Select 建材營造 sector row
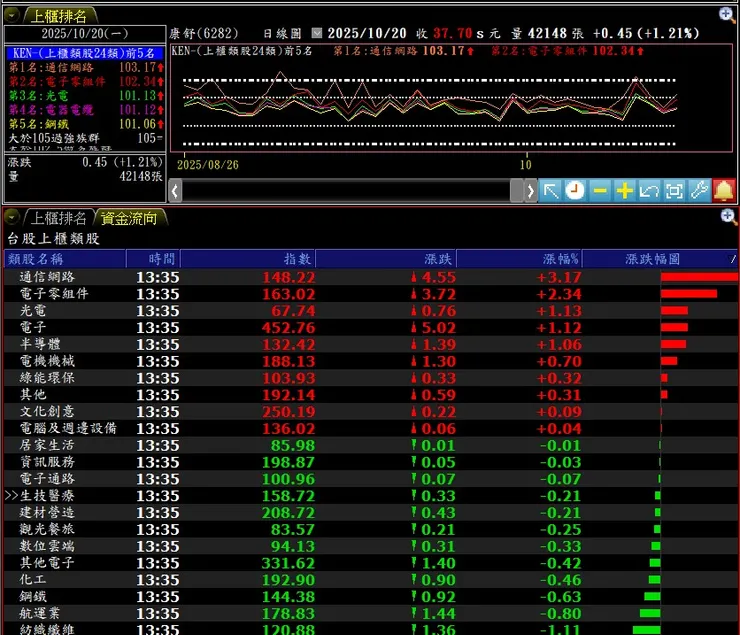Screen dimensions: 740x635 click(x=370, y=512)
